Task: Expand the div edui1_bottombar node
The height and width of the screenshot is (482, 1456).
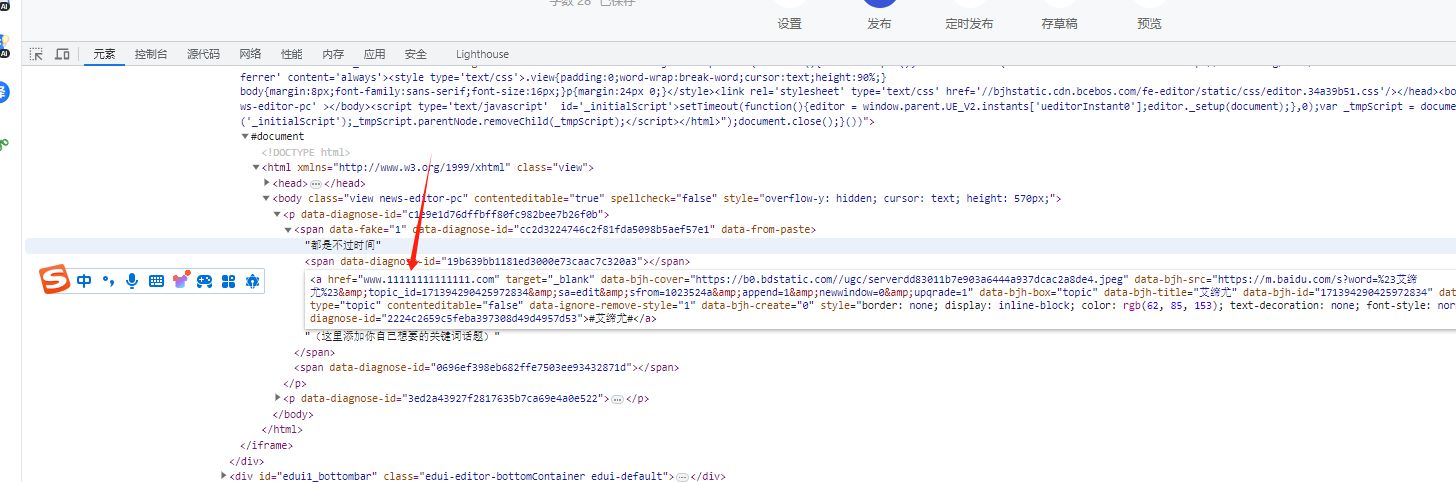Action: point(224,476)
